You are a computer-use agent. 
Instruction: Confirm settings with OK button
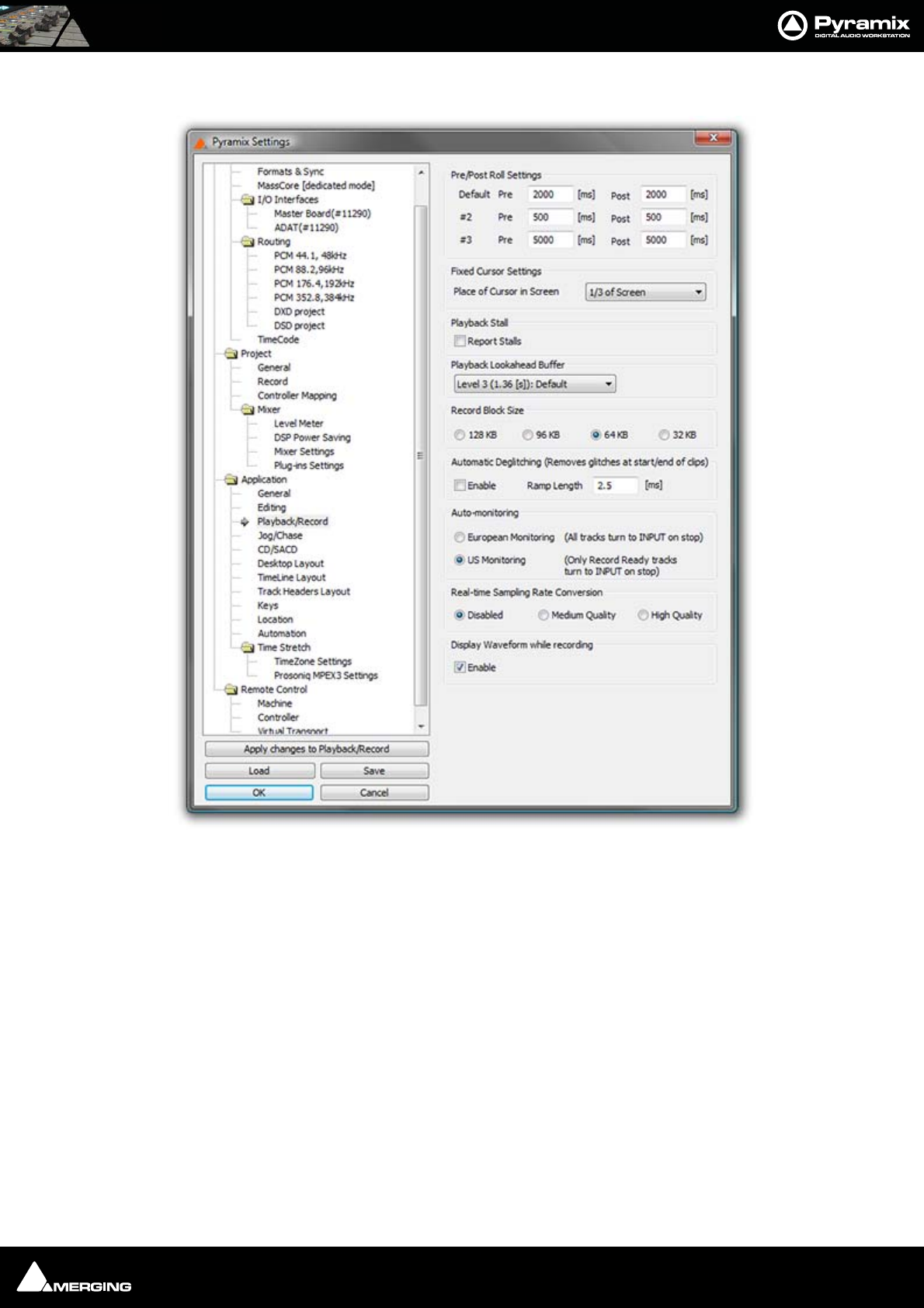259,792
